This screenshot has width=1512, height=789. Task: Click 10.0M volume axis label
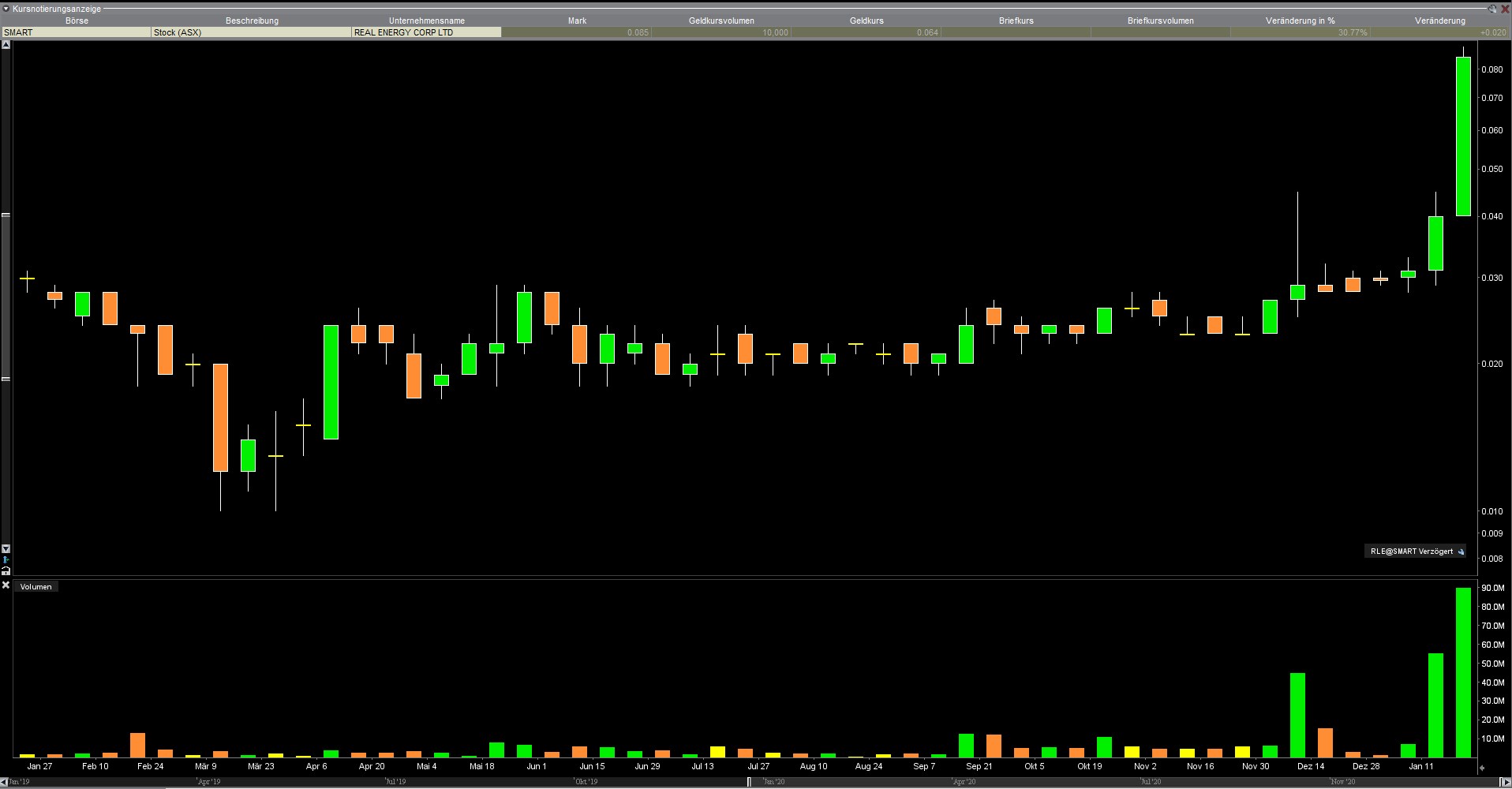(1493, 739)
